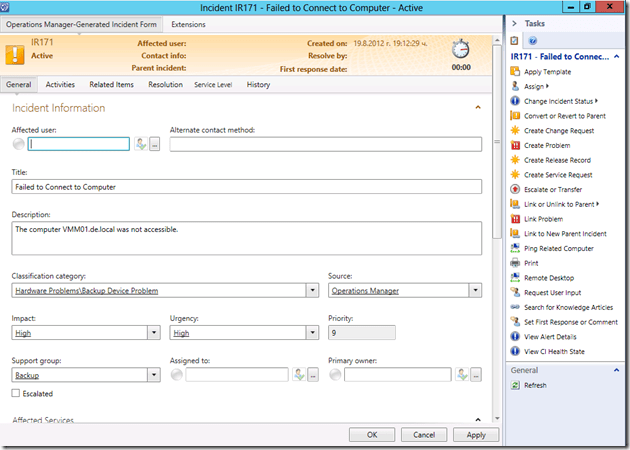Open the Resolution tab
The image size is (630, 450).
165,85
